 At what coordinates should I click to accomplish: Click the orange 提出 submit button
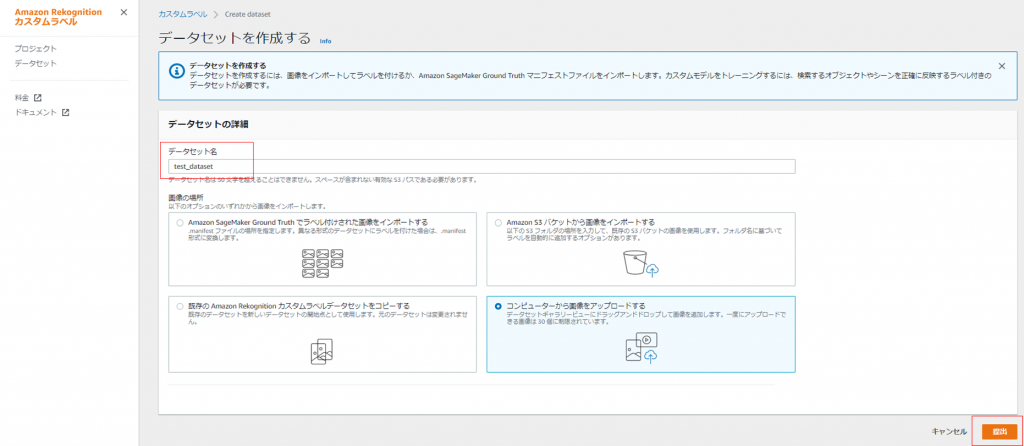(999, 432)
